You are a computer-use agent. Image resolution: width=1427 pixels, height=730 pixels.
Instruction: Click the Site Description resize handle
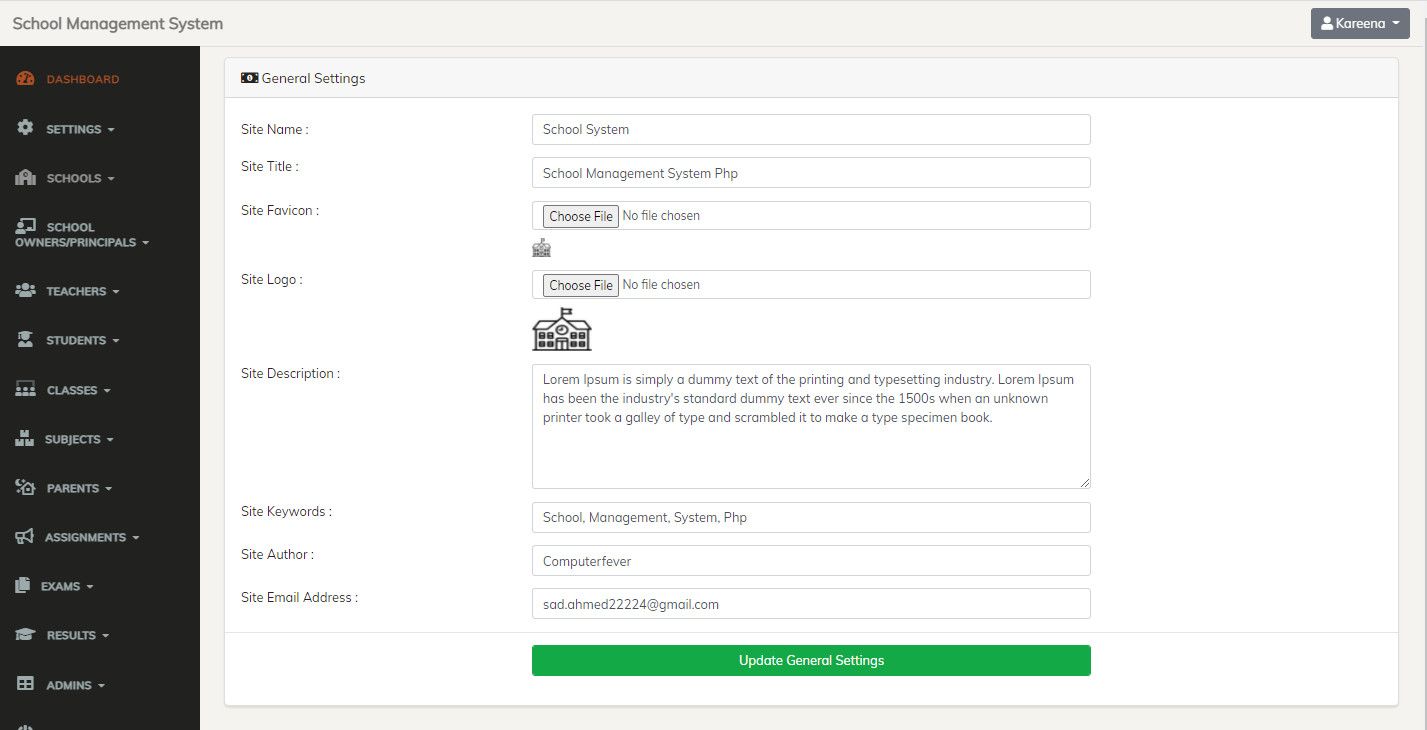[1084, 482]
